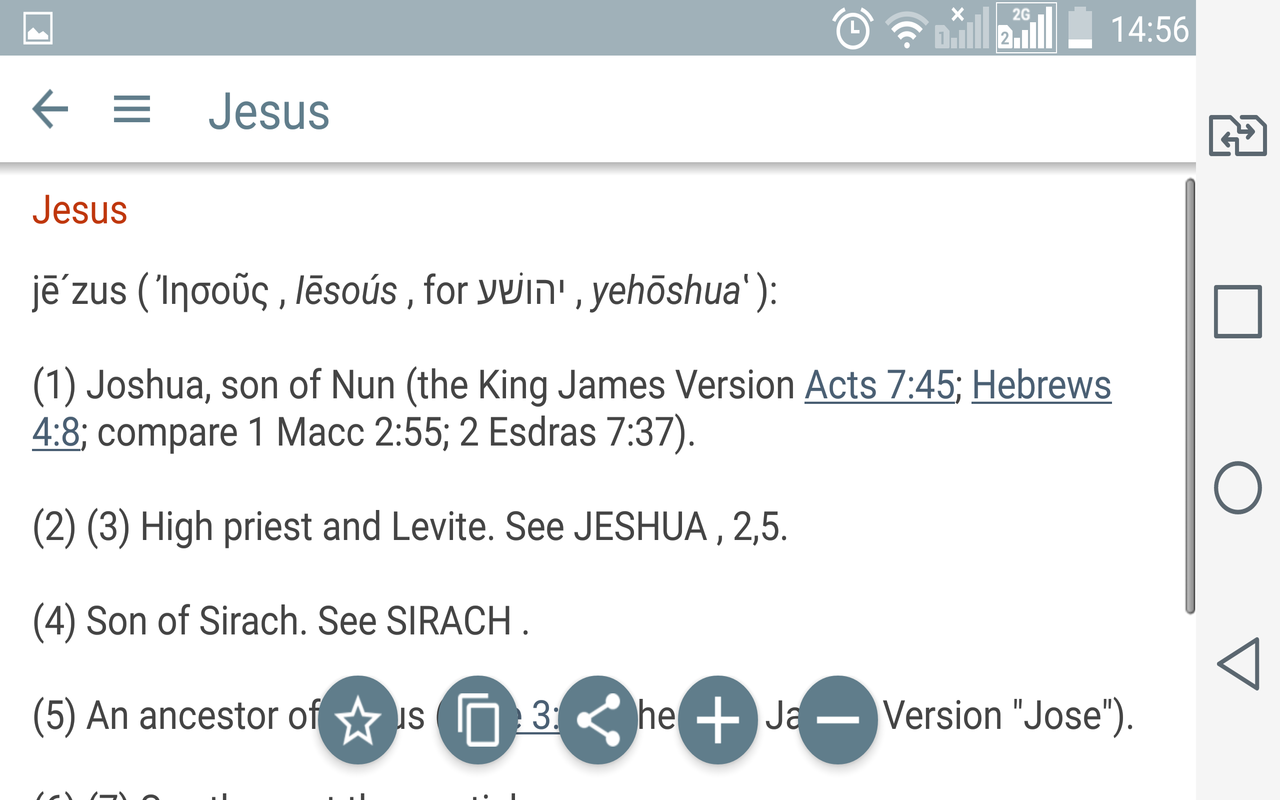Go back using the toolbar arrow
1280x800 pixels.
coord(47,110)
